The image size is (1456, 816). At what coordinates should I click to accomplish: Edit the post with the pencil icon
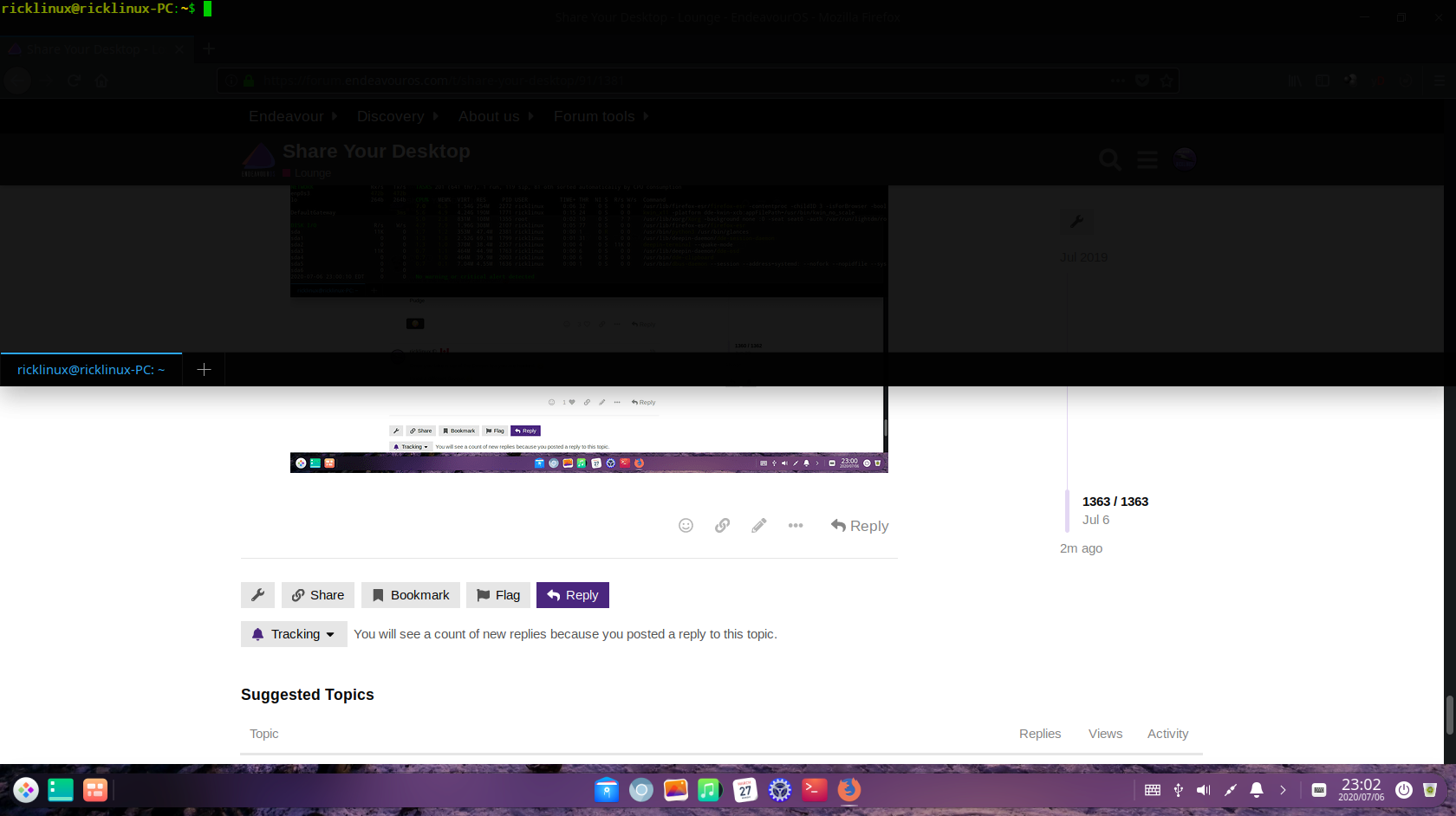point(758,526)
